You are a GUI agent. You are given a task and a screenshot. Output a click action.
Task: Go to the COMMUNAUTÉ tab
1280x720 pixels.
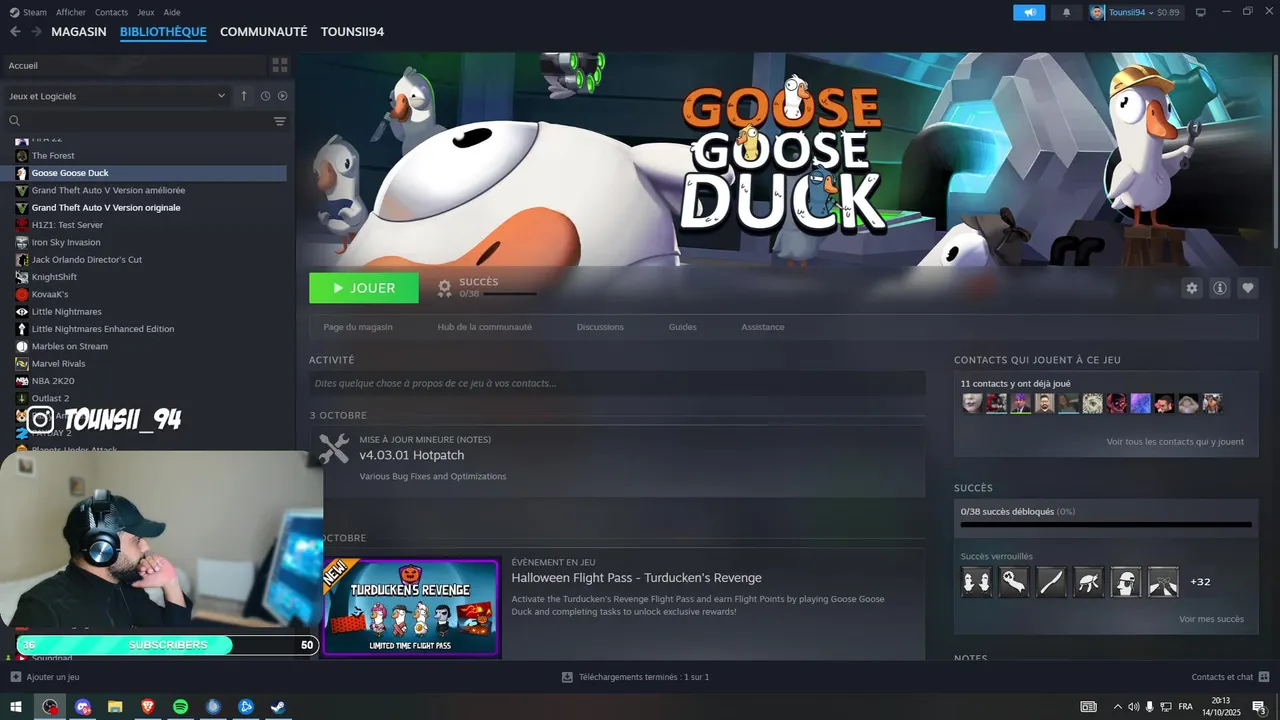[x=263, y=32]
